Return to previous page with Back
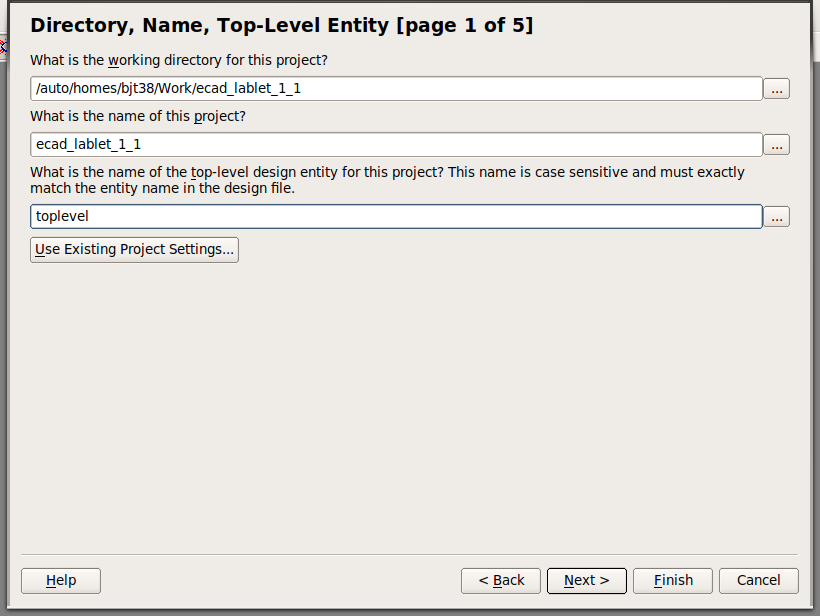This screenshot has width=820, height=616. [501, 580]
